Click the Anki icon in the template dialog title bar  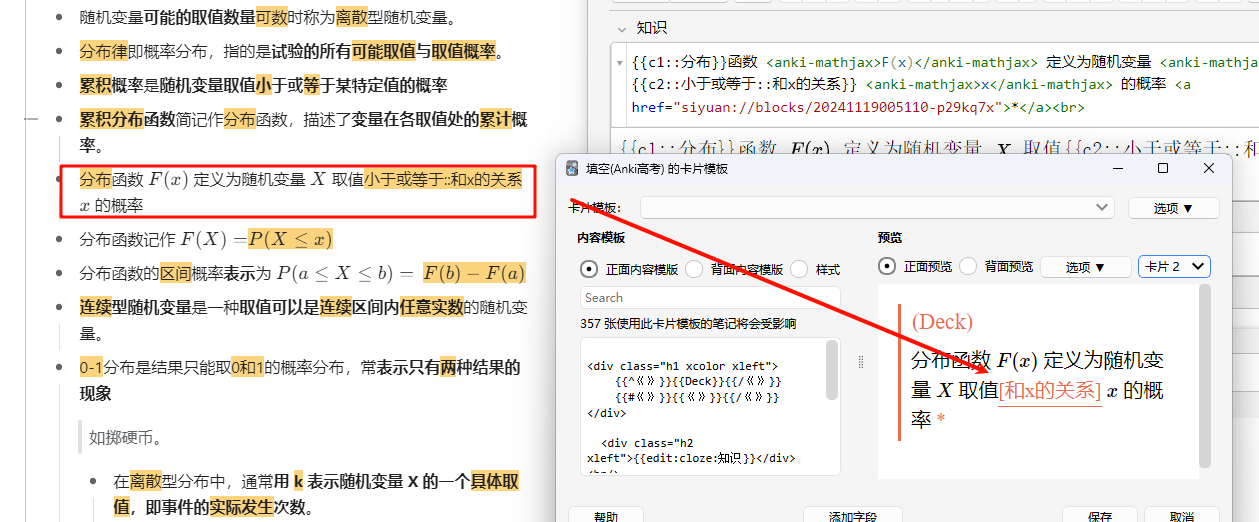(x=572, y=168)
